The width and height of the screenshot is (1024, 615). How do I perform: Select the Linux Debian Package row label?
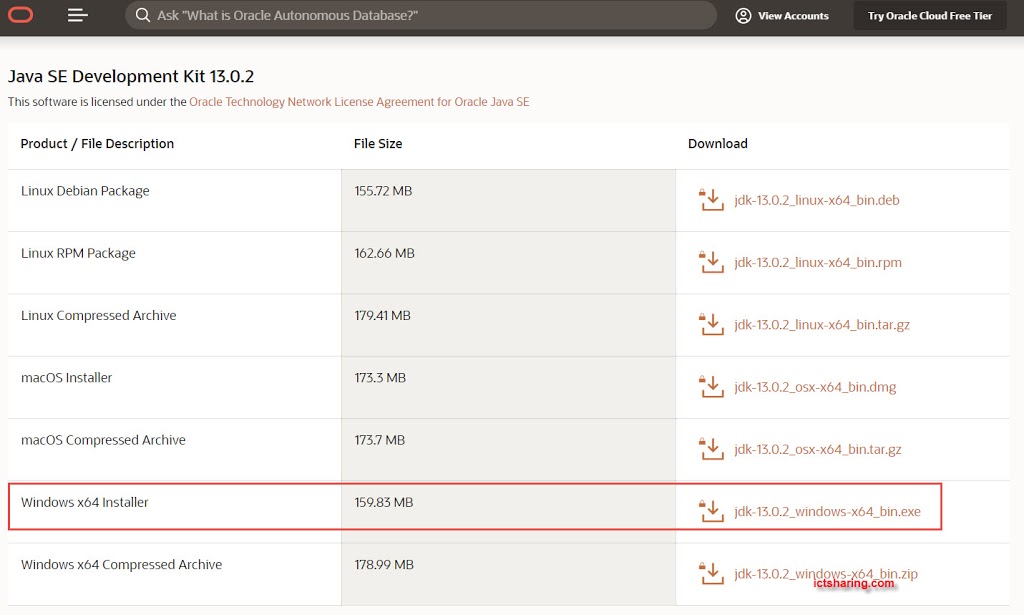point(85,191)
